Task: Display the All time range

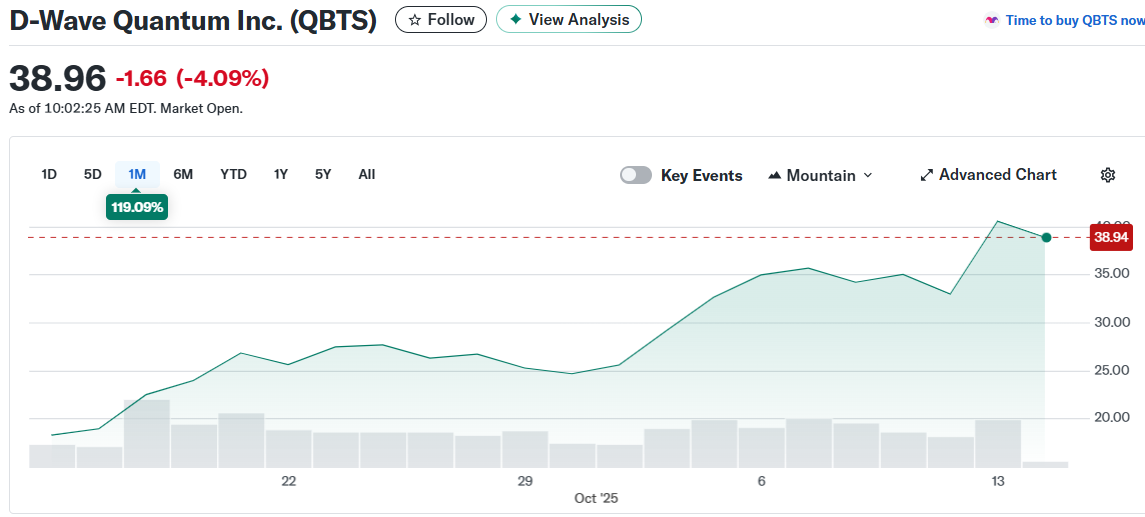Action: tap(367, 174)
